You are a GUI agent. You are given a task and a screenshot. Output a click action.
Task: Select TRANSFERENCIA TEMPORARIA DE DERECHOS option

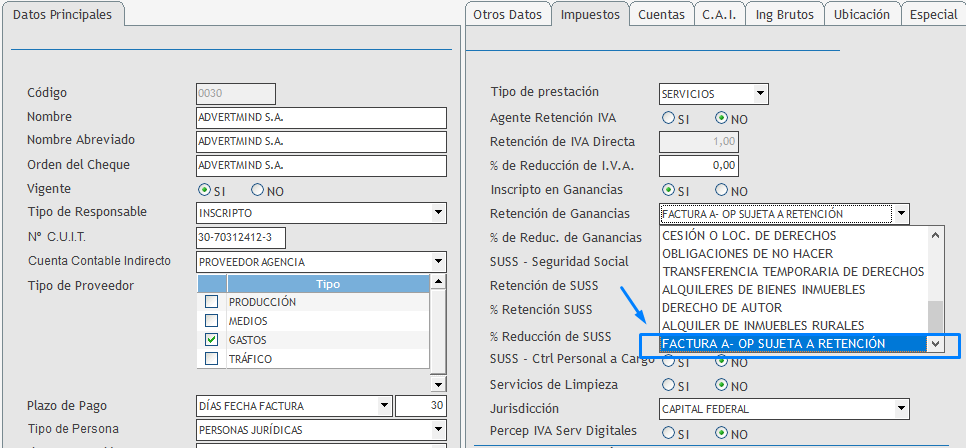[794, 272]
